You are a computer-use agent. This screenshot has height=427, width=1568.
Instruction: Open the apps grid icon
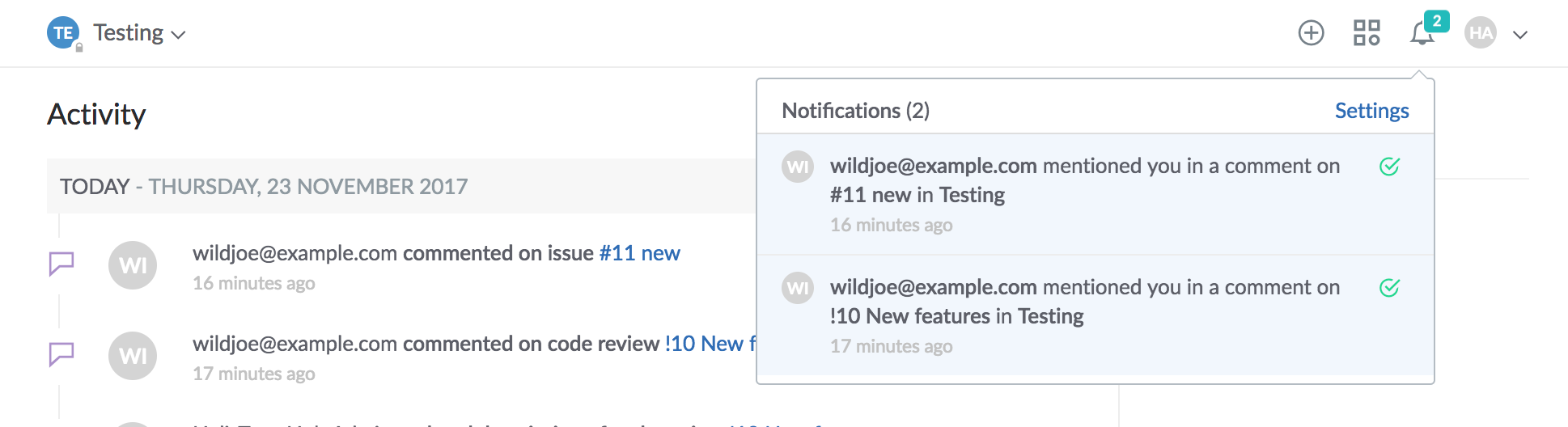1367,33
